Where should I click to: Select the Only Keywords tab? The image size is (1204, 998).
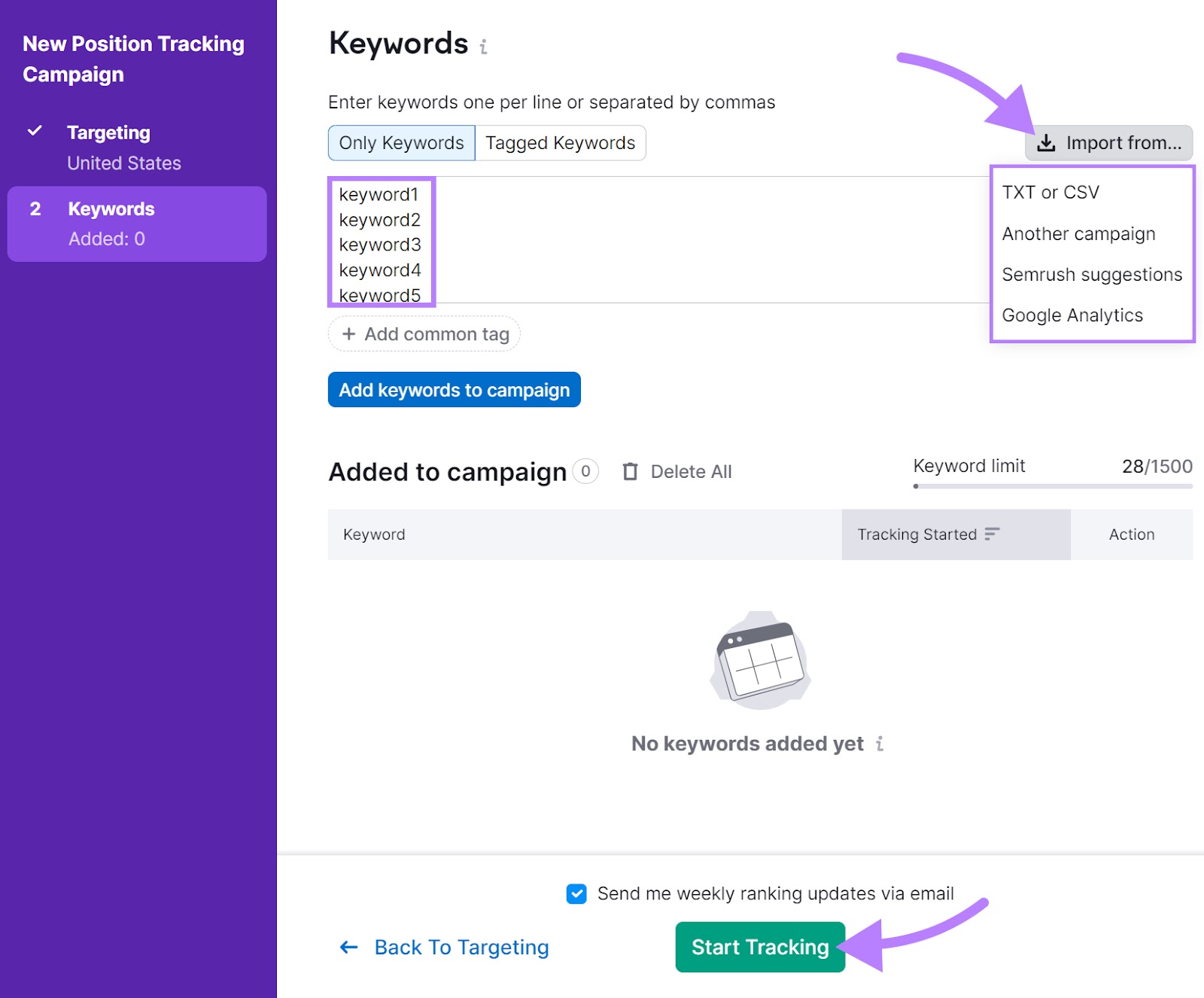coord(400,142)
